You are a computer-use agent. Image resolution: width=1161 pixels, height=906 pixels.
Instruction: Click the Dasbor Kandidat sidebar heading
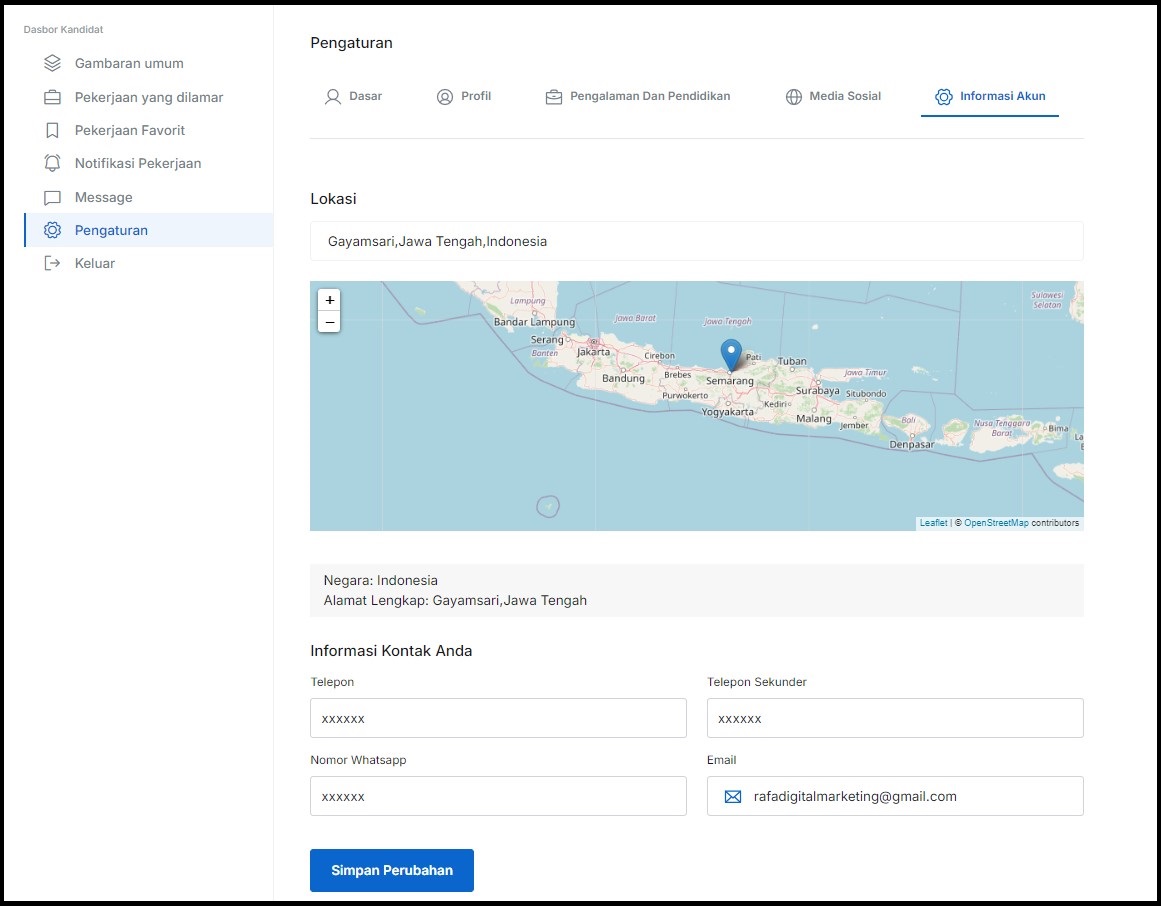[64, 30]
